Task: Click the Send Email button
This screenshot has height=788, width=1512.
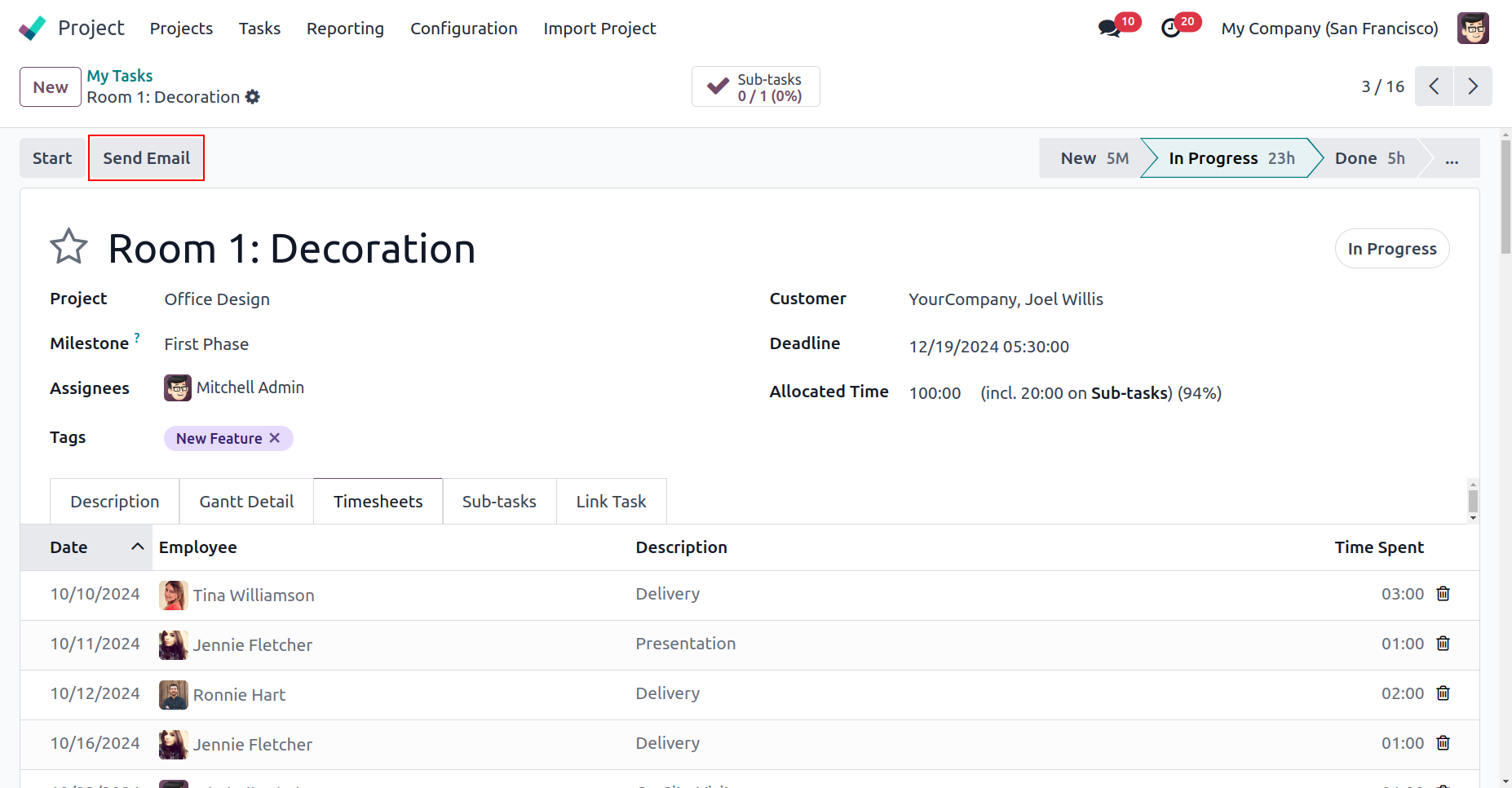Action: 146,158
